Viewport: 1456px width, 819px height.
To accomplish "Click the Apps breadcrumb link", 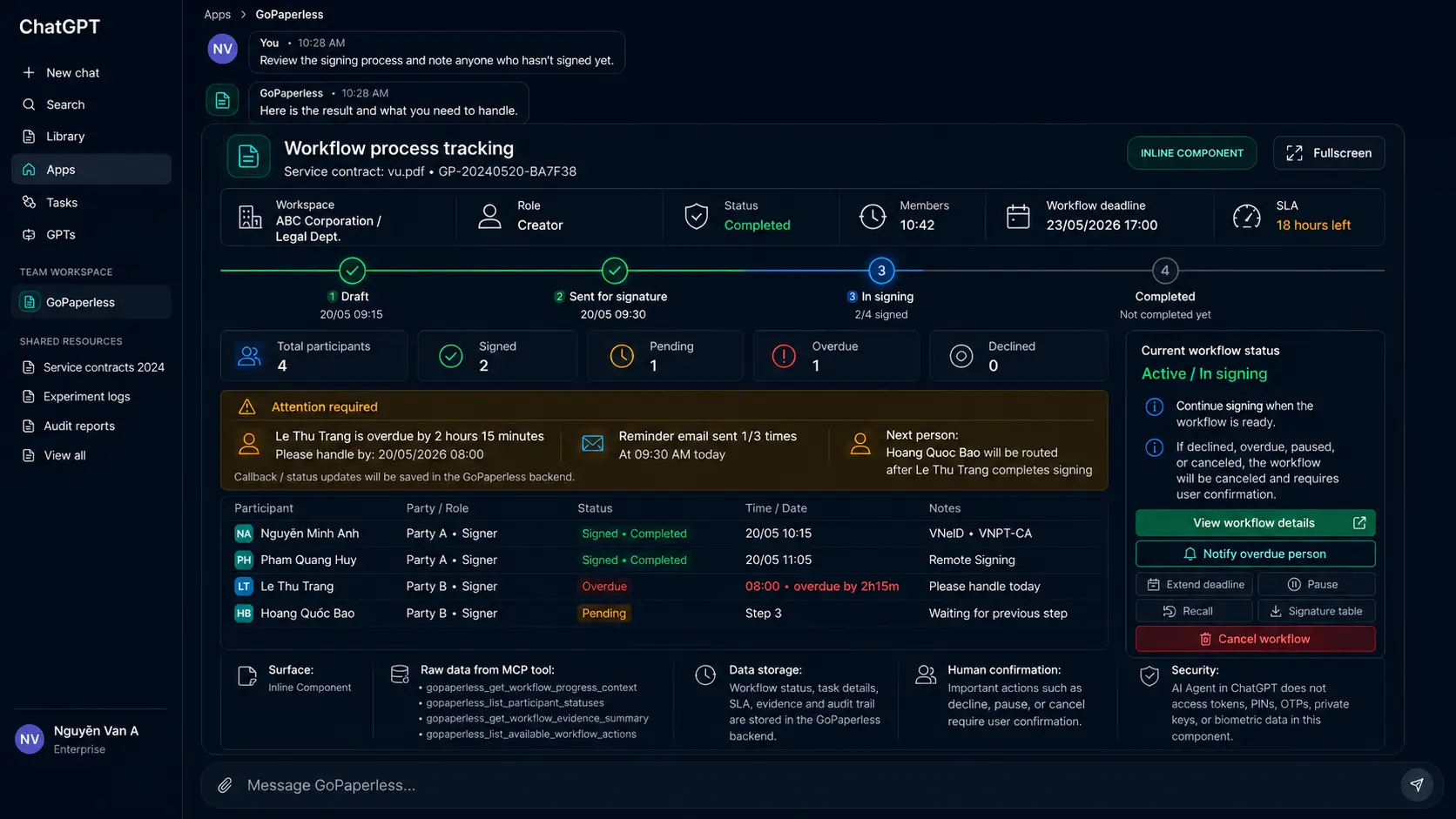I will 217,14.
